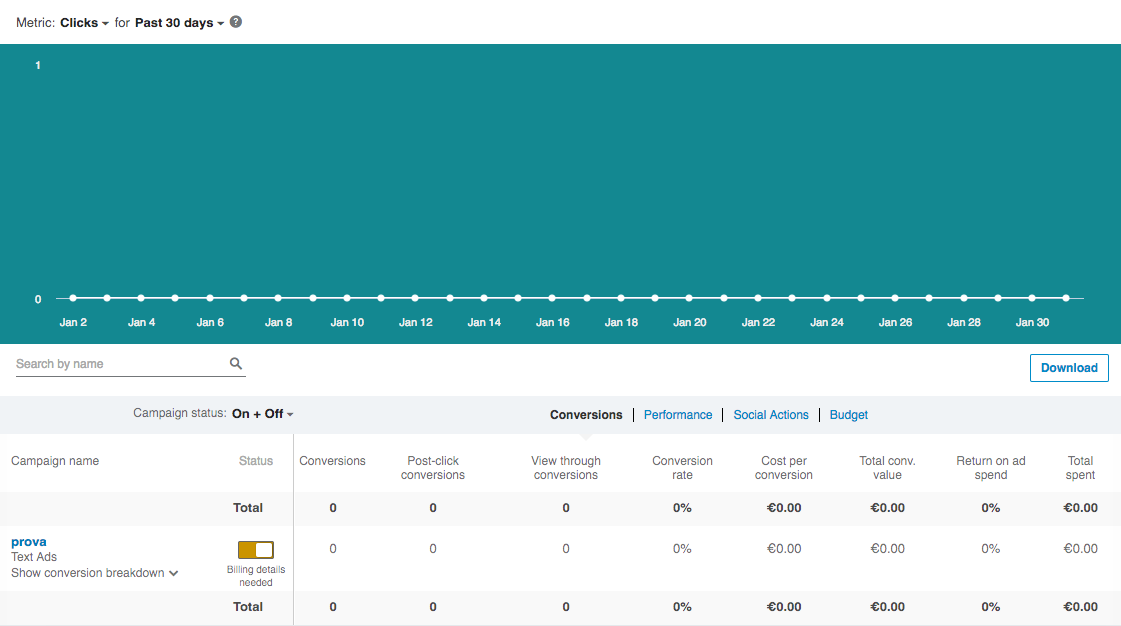Click the Billing details needed link
The image size is (1121, 626).
256,575
